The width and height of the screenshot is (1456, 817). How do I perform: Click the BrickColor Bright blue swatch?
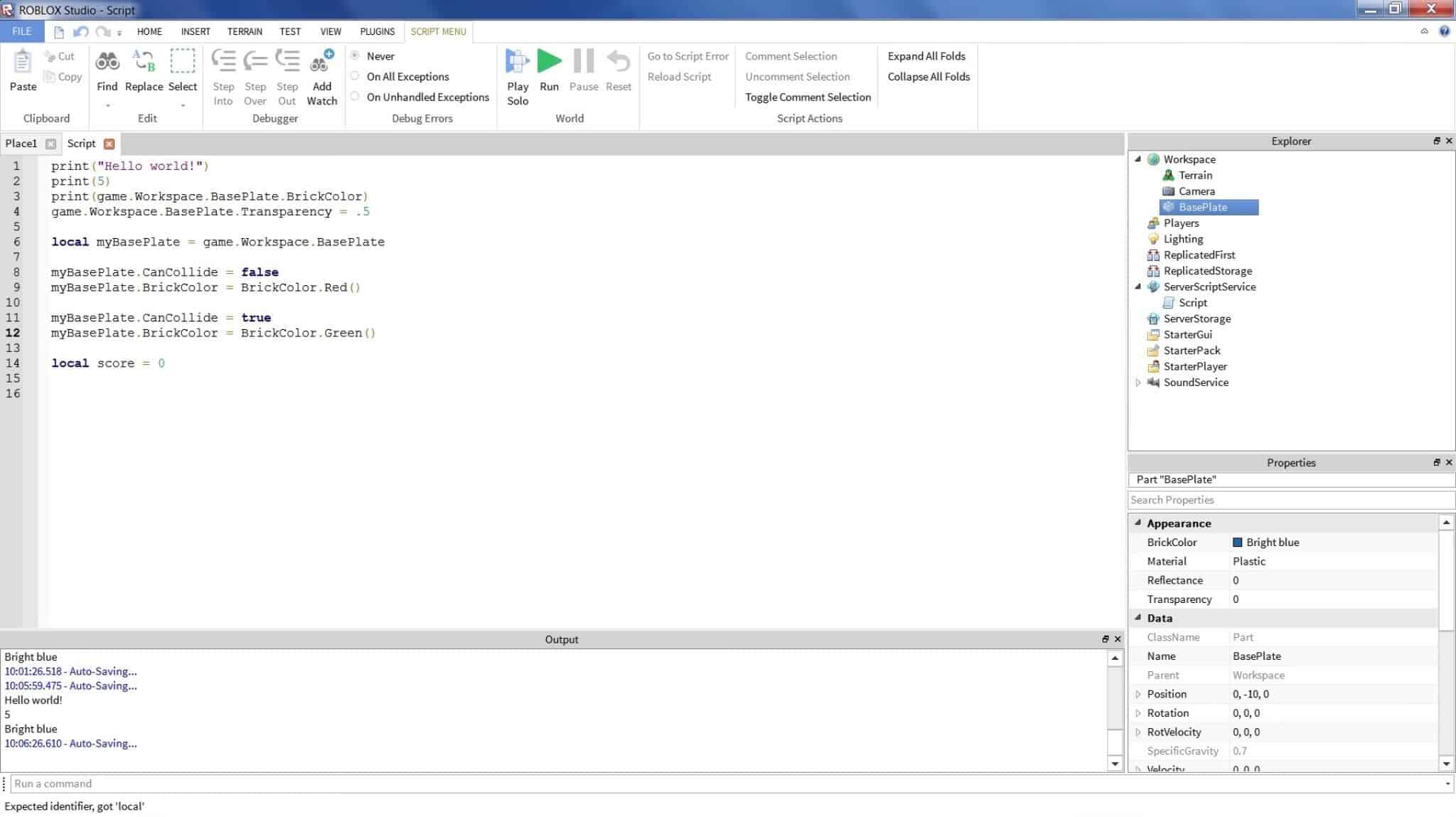point(1237,542)
